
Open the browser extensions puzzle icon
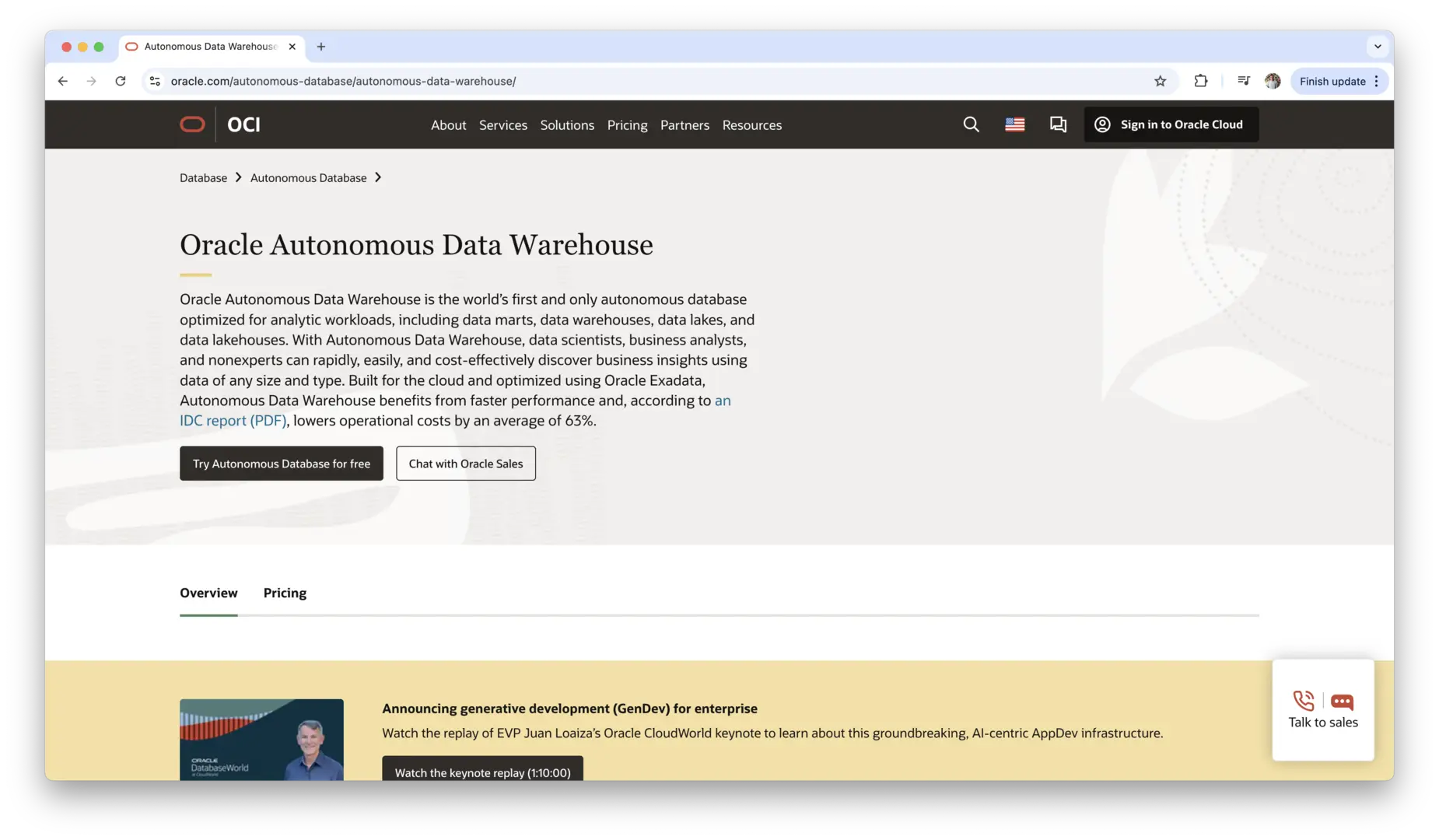(1200, 81)
